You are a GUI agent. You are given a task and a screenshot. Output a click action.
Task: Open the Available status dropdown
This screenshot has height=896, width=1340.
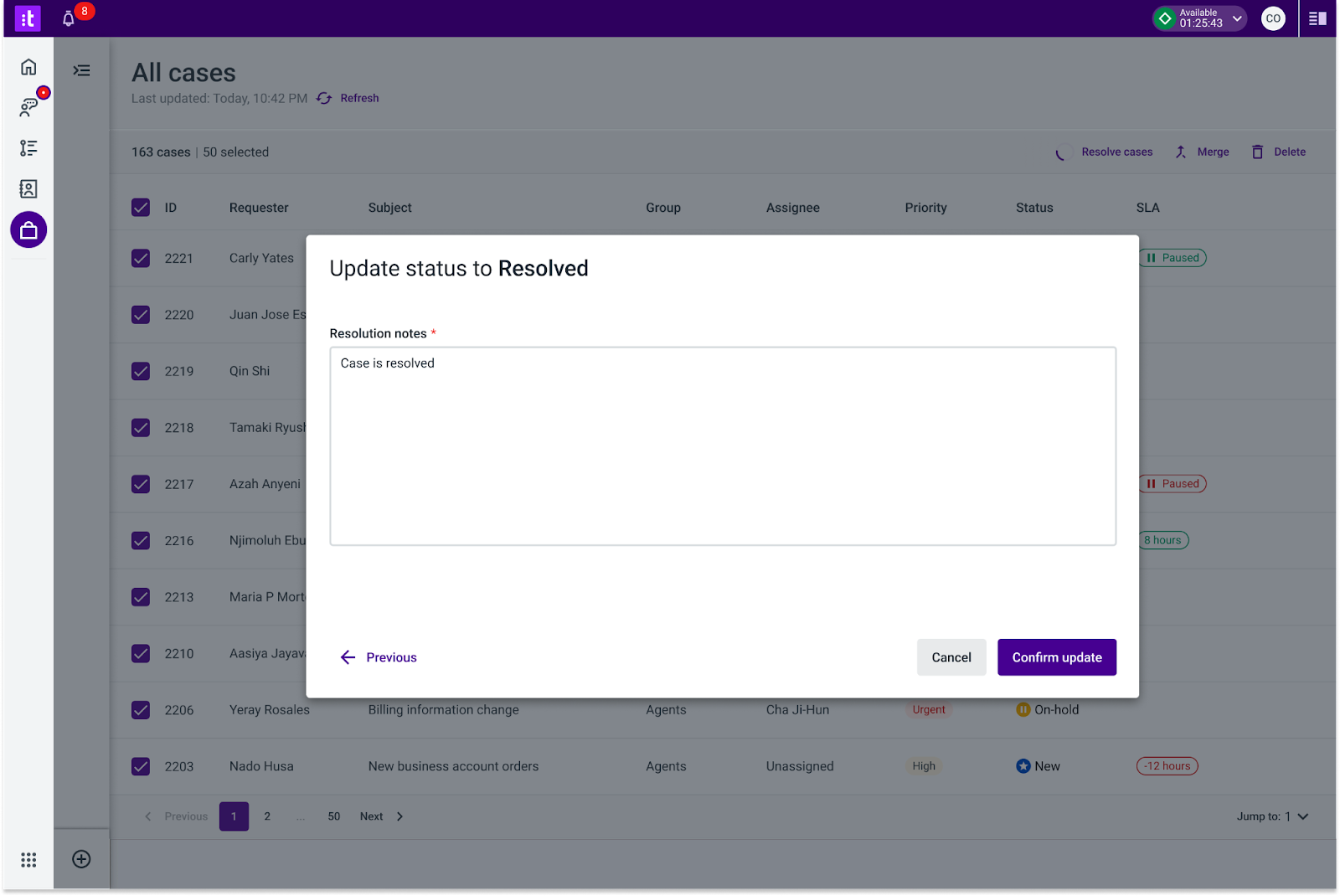click(x=1198, y=18)
